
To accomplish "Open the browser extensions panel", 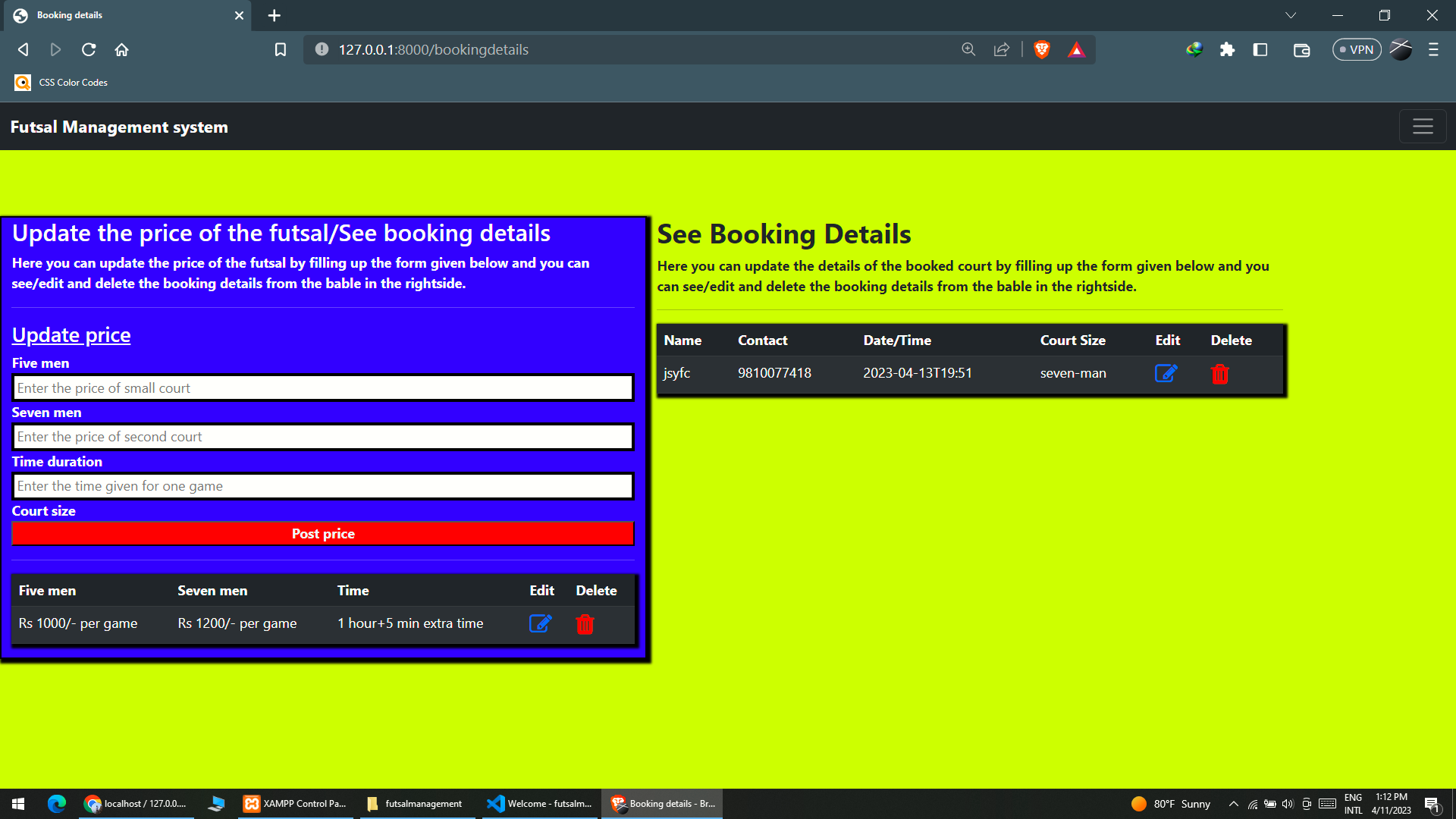I will tap(1228, 49).
